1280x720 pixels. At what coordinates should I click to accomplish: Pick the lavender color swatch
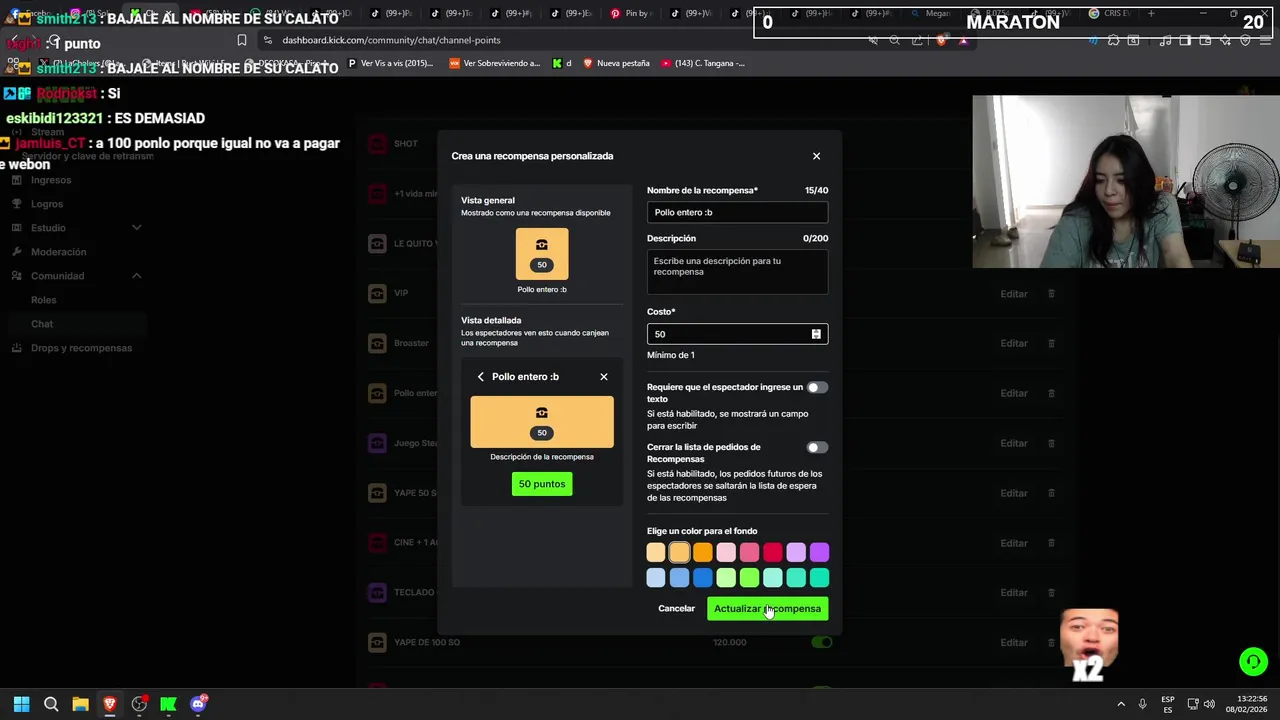pos(796,552)
